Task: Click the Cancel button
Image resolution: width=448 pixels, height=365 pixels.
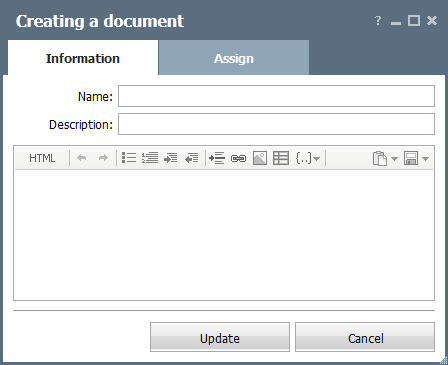Action: click(365, 337)
